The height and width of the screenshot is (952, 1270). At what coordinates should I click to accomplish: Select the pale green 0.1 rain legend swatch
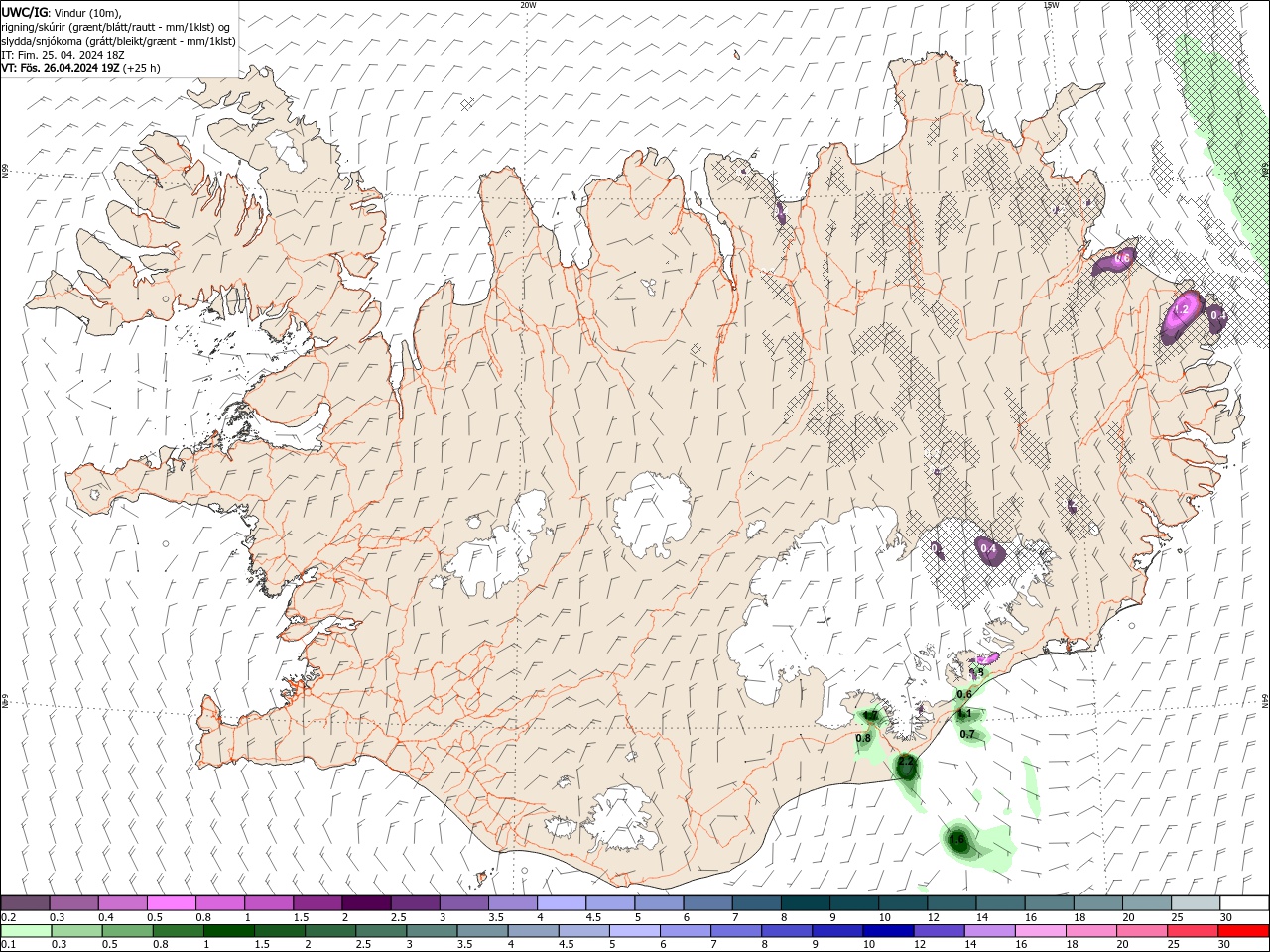point(25,931)
